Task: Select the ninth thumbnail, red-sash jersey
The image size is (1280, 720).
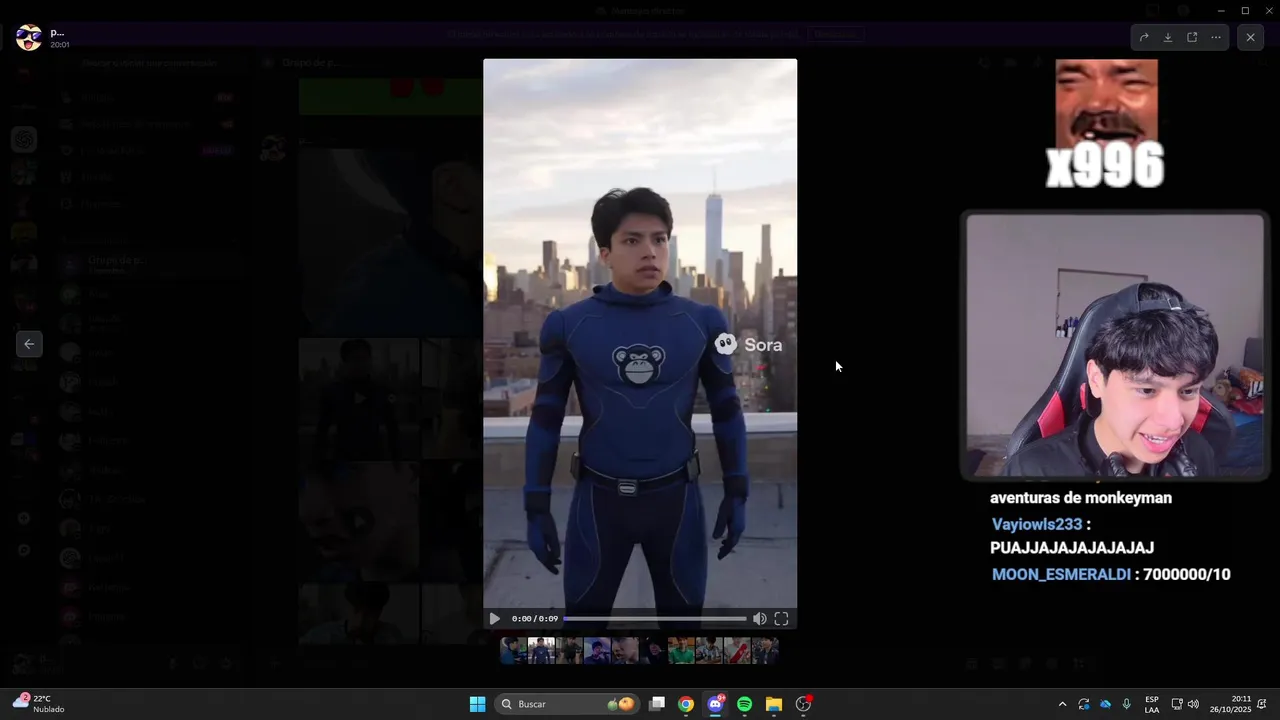Action: (x=737, y=651)
